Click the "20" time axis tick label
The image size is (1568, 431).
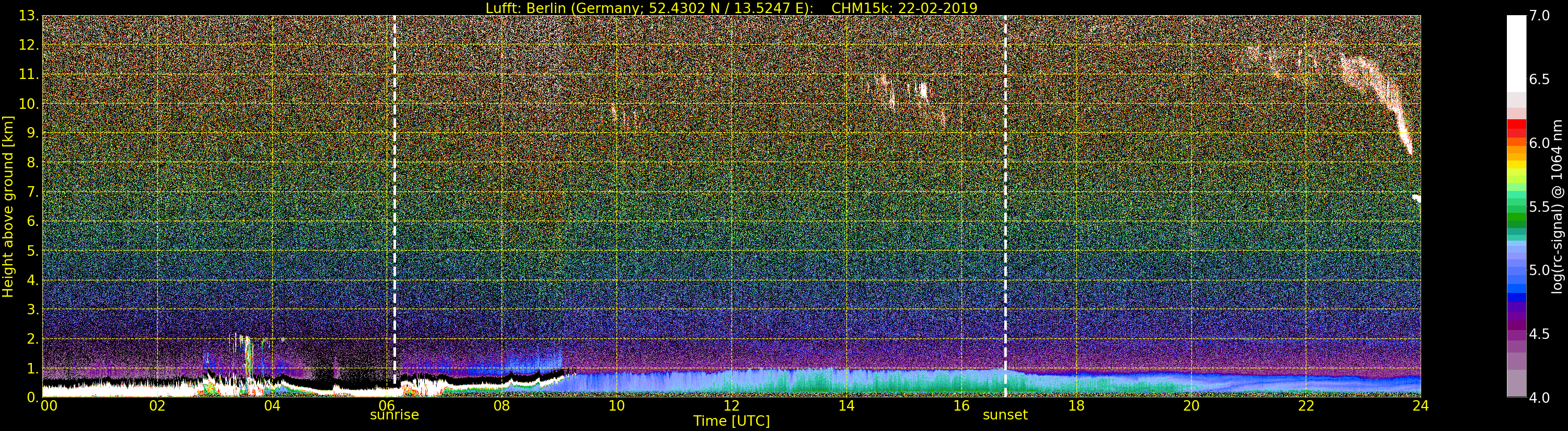1191,406
